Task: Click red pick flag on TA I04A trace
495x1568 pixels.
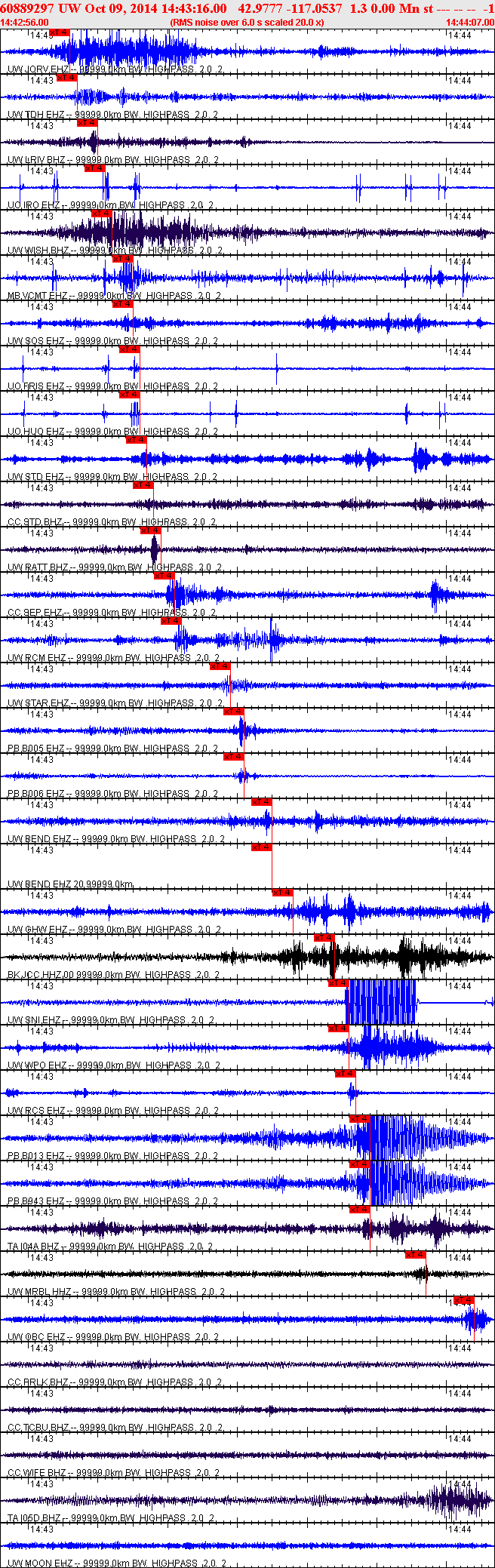Action: tap(359, 1210)
